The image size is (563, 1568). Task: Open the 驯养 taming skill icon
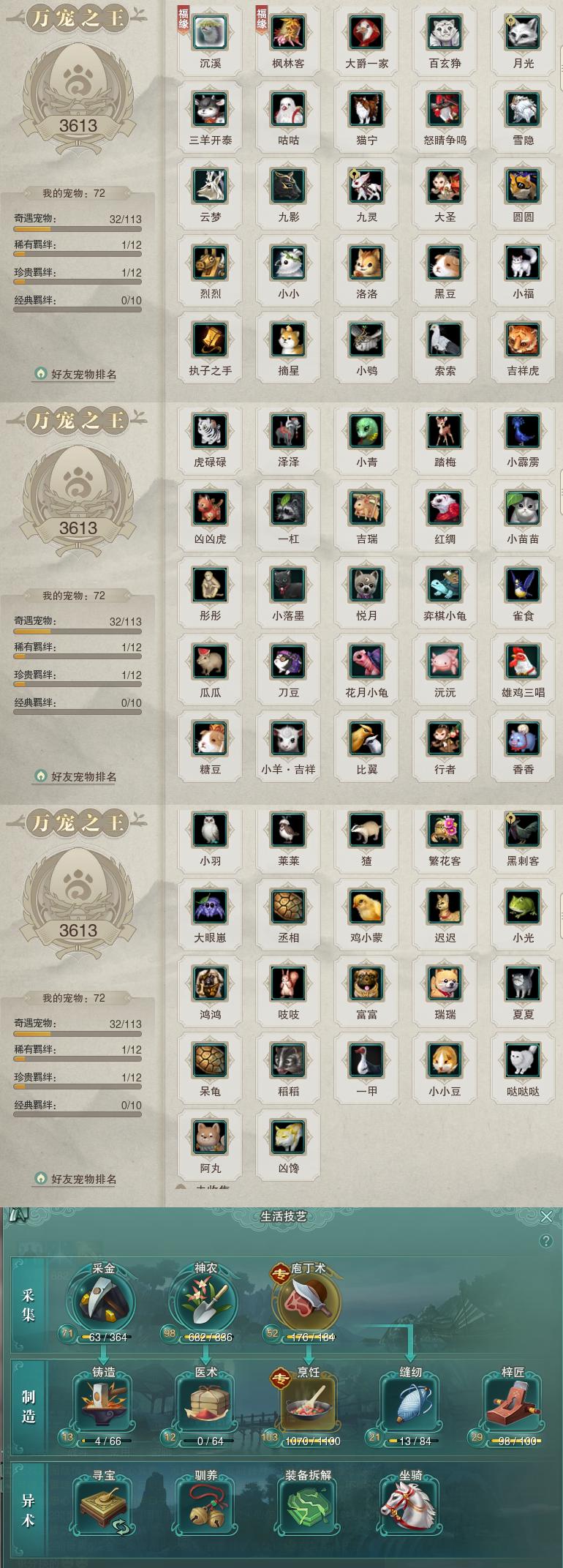click(x=205, y=1509)
